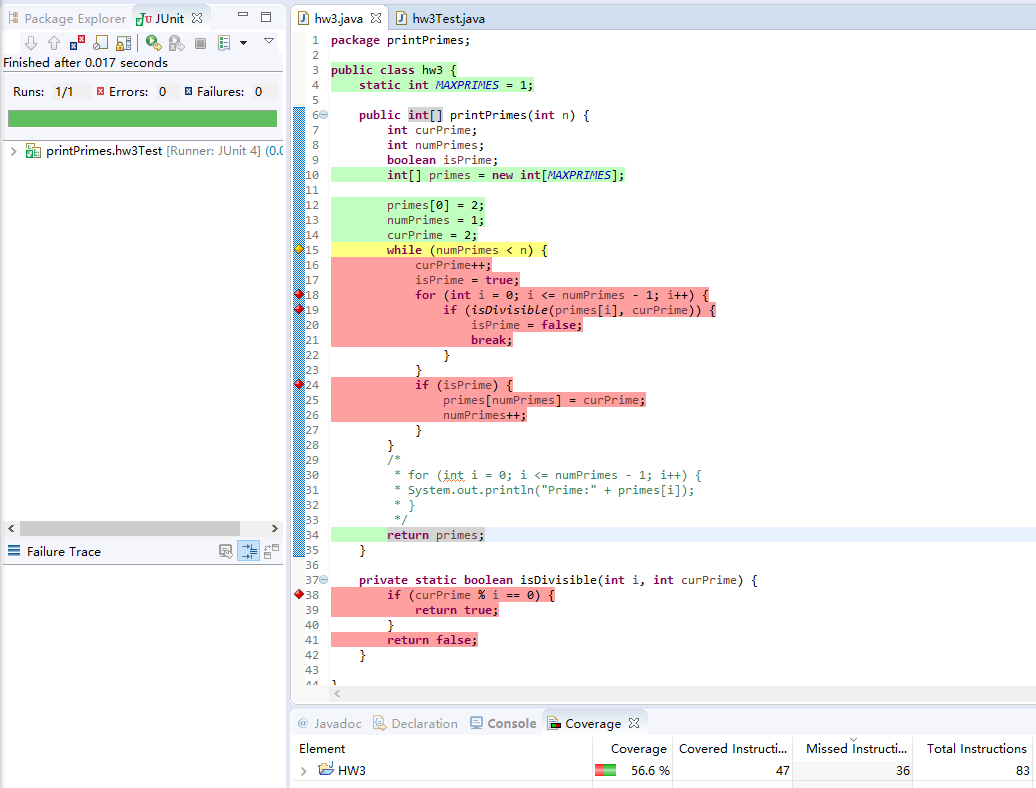This screenshot has width=1036, height=788.
Task: Click green JUnit progress bar
Action: [x=142, y=119]
